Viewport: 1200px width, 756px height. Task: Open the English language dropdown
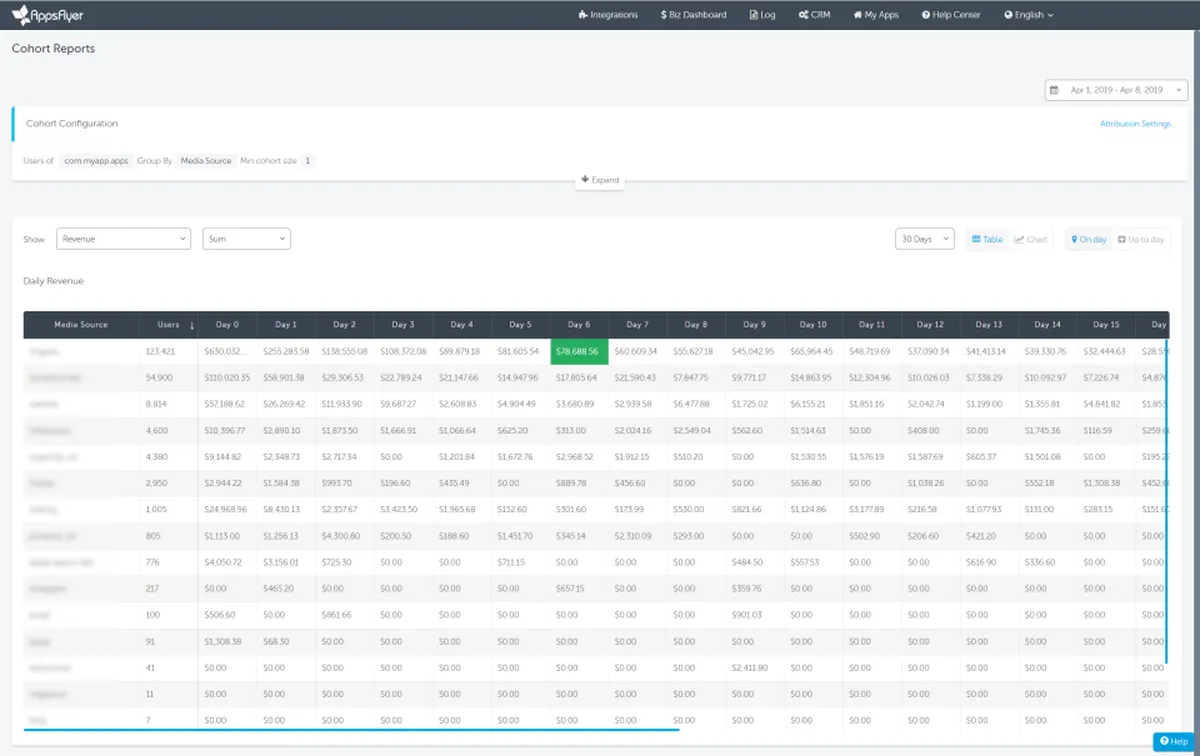1029,15
